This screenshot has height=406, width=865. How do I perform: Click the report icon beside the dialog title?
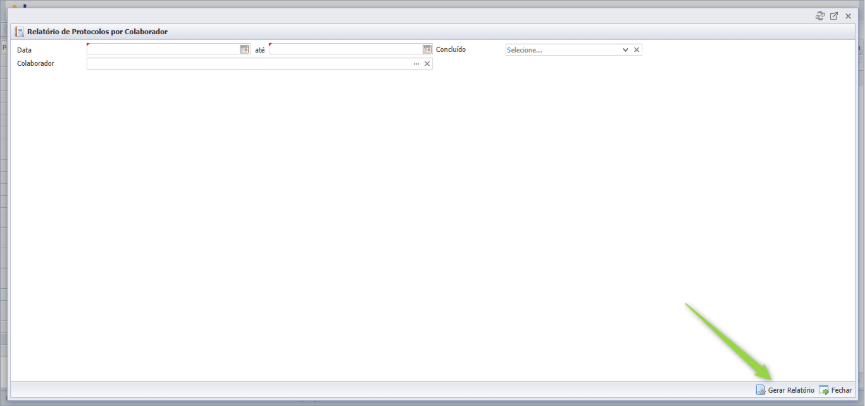point(20,31)
